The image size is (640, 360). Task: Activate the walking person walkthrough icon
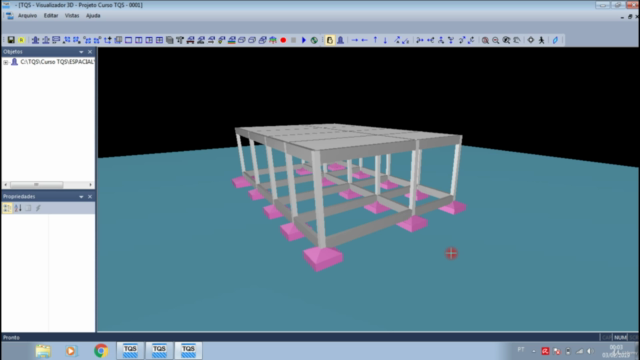tap(541, 40)
